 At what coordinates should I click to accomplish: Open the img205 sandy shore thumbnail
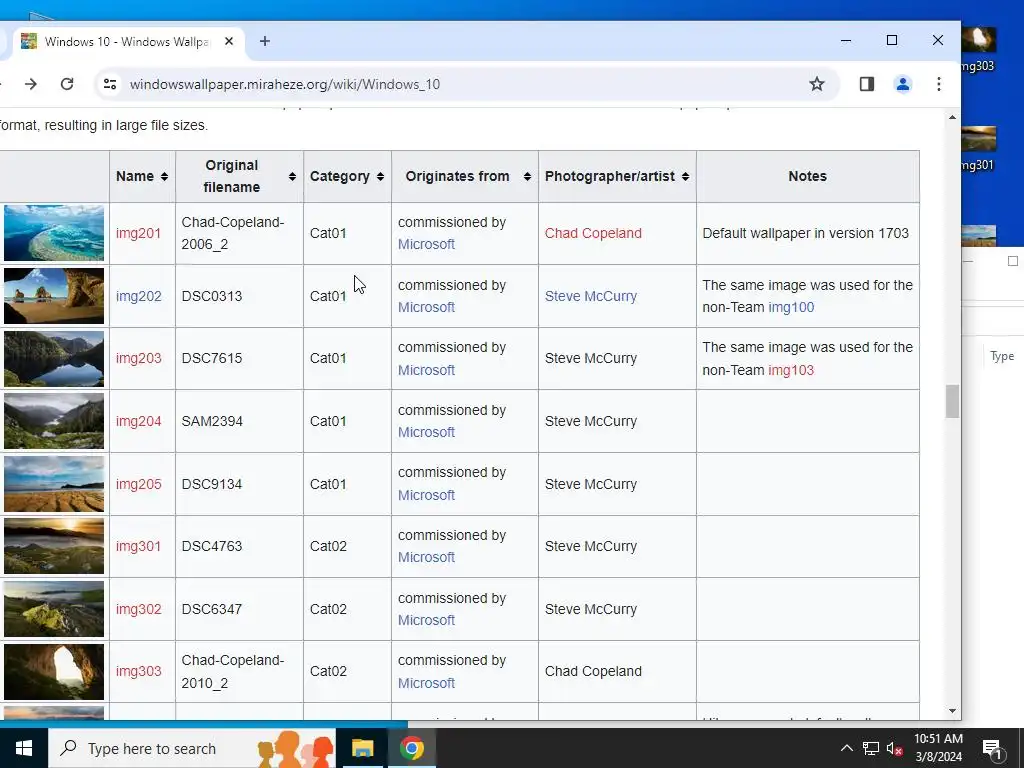coord(54,484)
